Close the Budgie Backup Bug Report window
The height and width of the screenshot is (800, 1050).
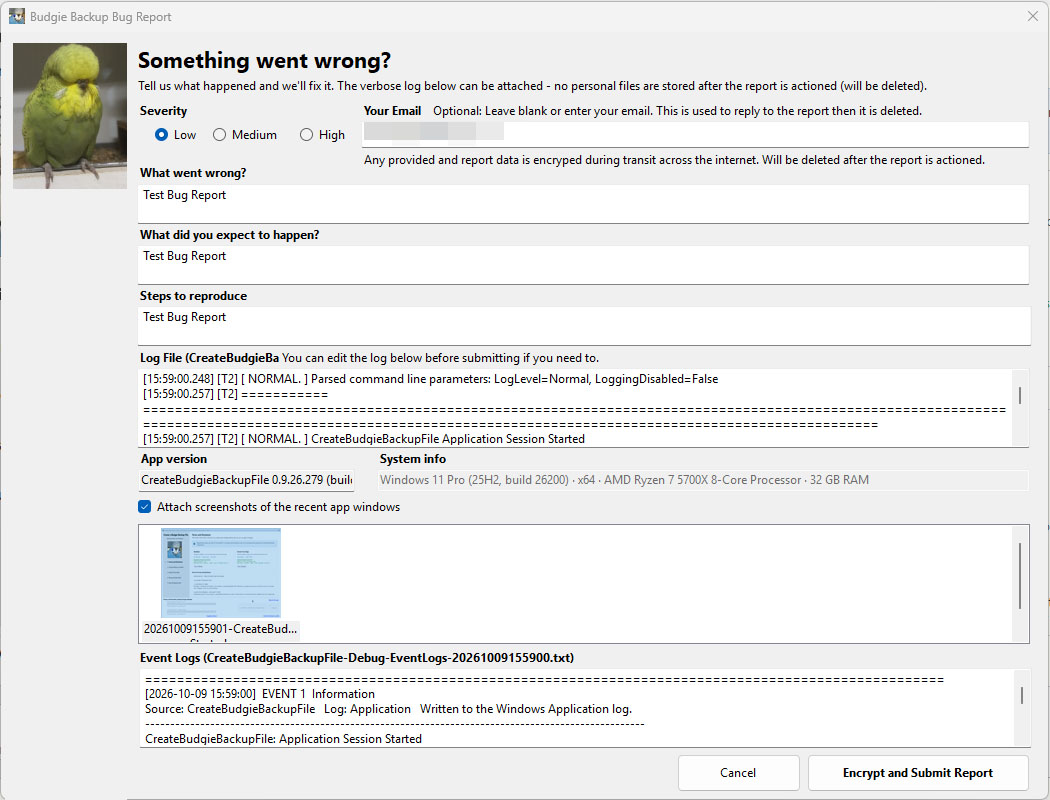click(x=1033, y=16)
